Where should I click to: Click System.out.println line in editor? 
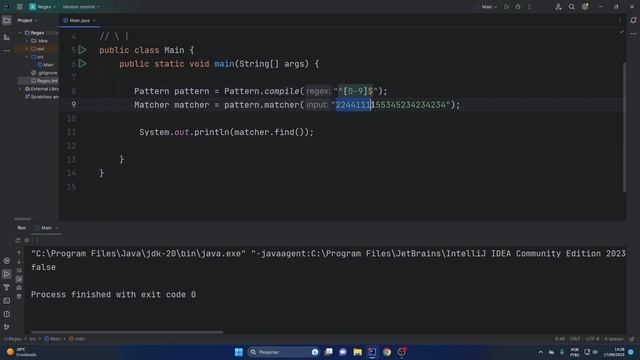[x=227, y=132]
